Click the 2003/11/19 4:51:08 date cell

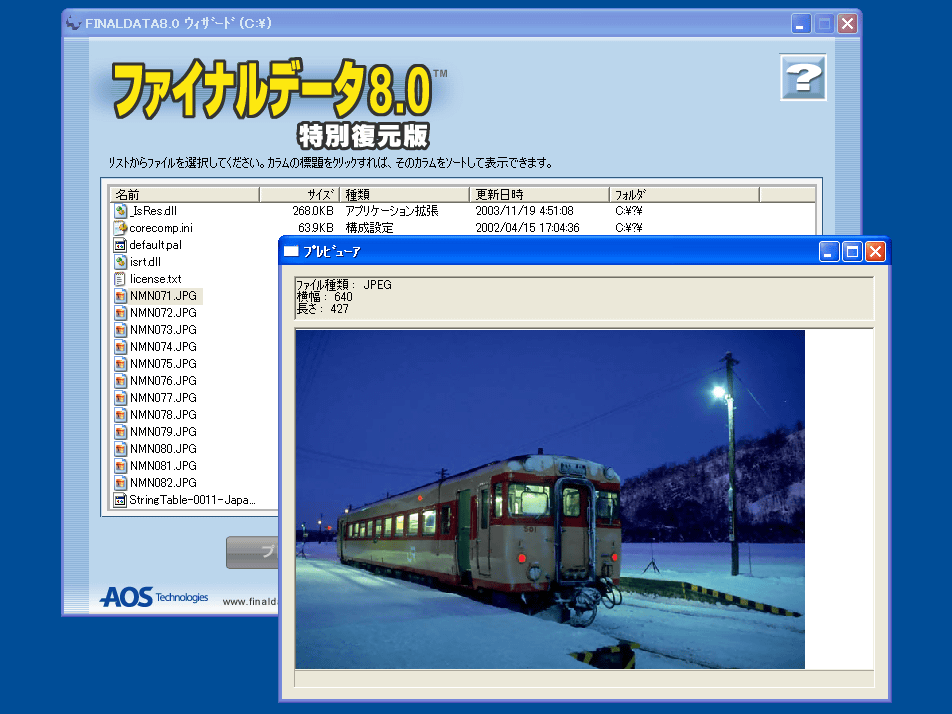point(524,211)
